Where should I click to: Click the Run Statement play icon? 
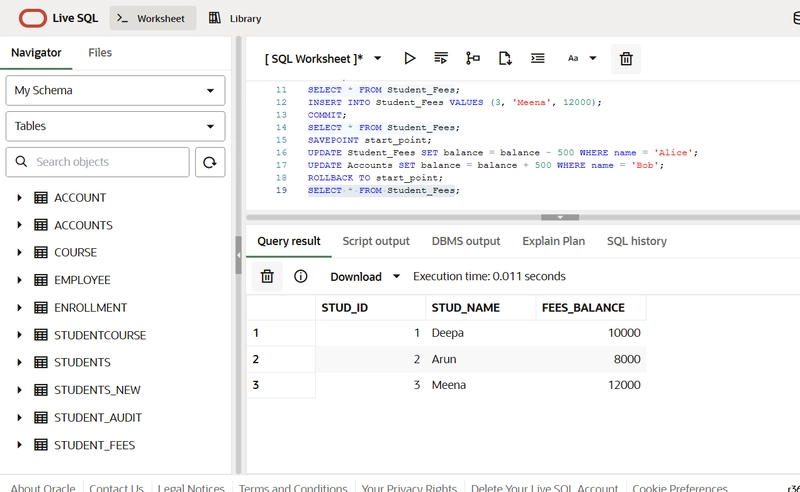tap(409, 59)
